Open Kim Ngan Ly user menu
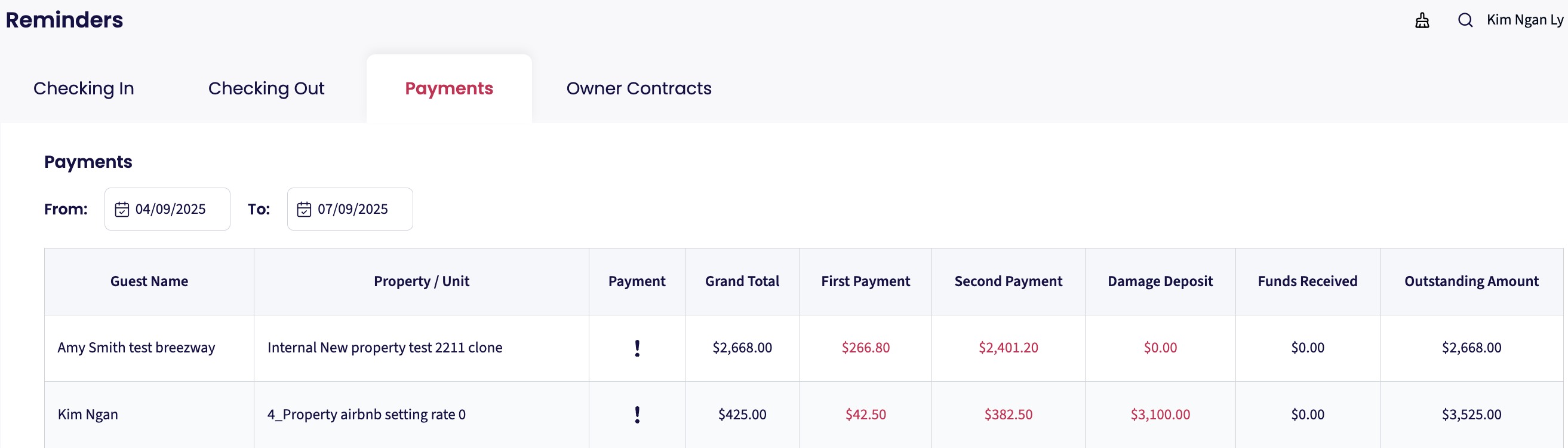 click(1524, 20)
